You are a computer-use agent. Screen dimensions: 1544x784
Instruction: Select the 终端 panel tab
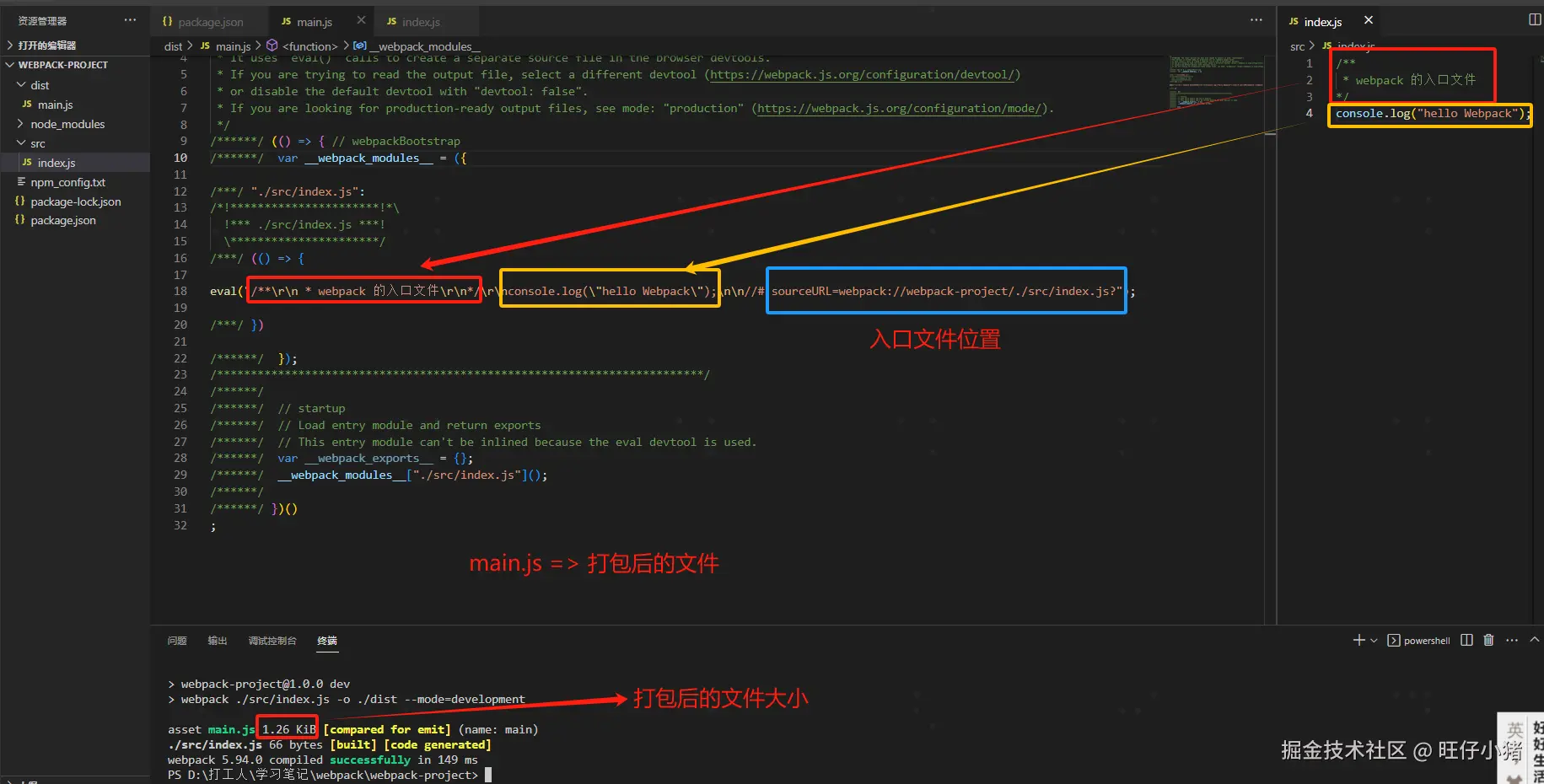[x=327, y=641]
